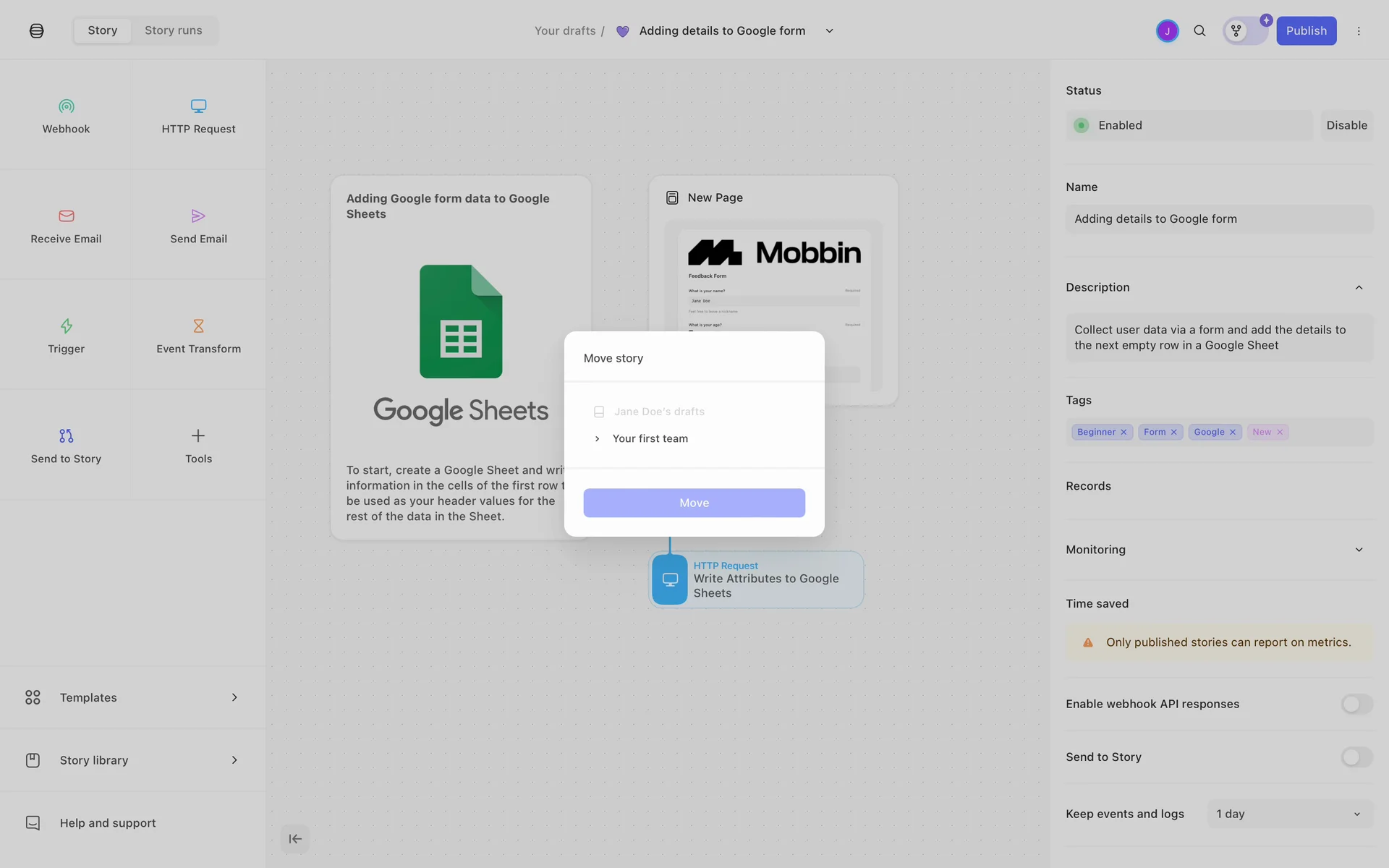Collapse sidebar with arrow icon

coord(295,839)
